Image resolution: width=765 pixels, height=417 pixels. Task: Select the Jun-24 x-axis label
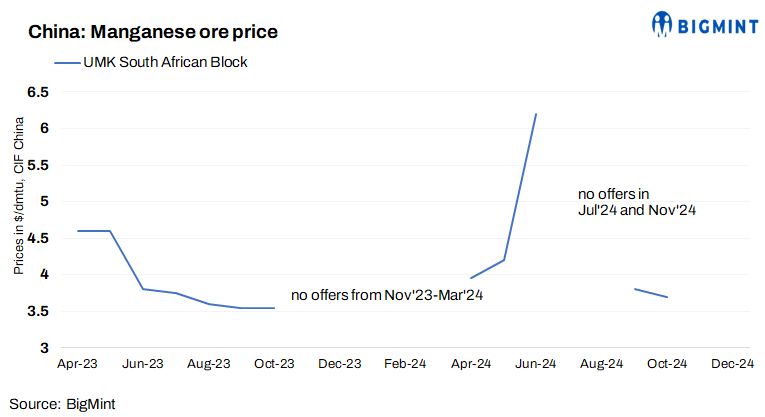click(536, 364)
